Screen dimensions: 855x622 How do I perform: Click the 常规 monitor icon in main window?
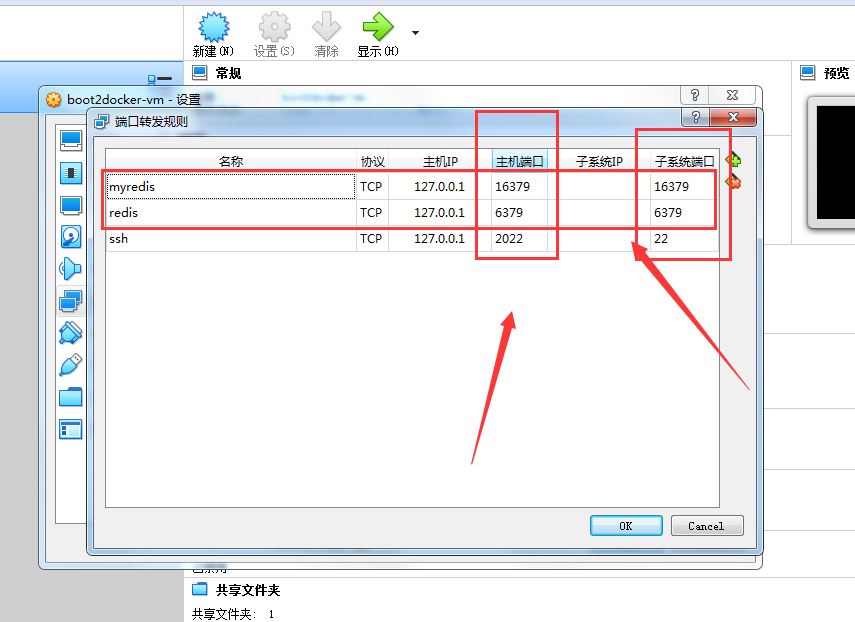point(200,73)
